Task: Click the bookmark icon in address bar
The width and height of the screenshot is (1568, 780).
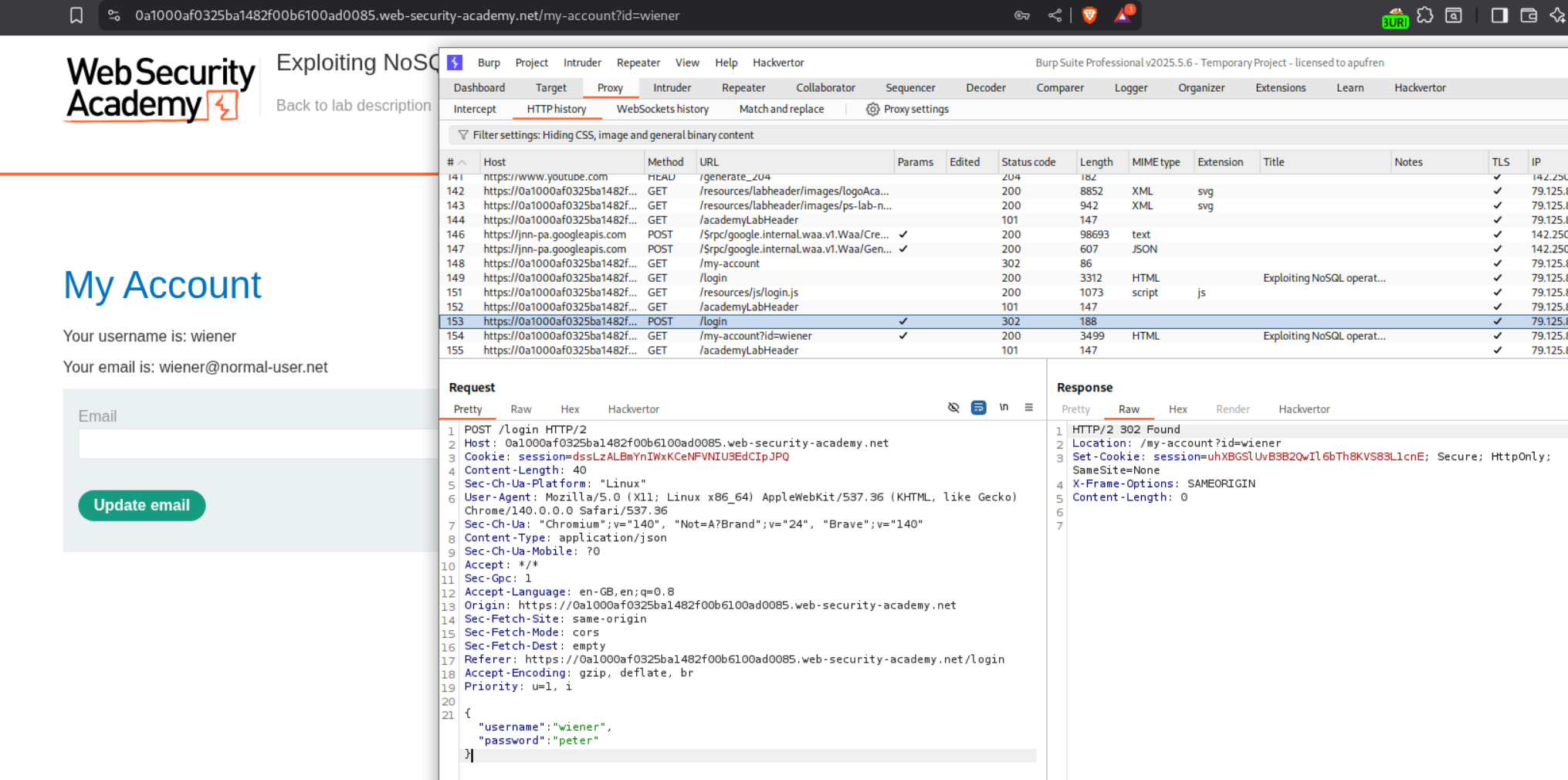Action: 76,15
